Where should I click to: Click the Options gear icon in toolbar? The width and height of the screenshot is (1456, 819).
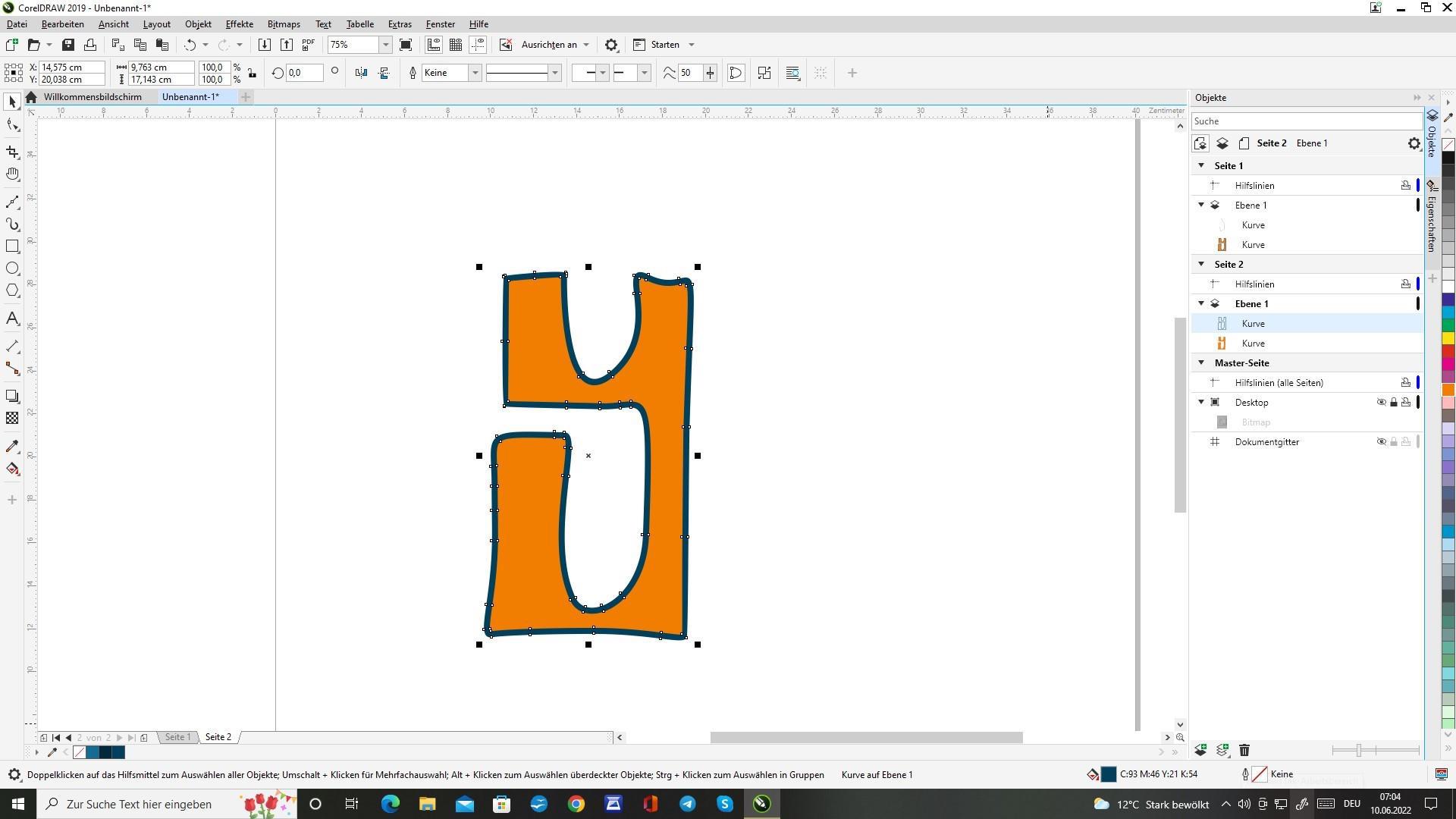click(611, 45)
